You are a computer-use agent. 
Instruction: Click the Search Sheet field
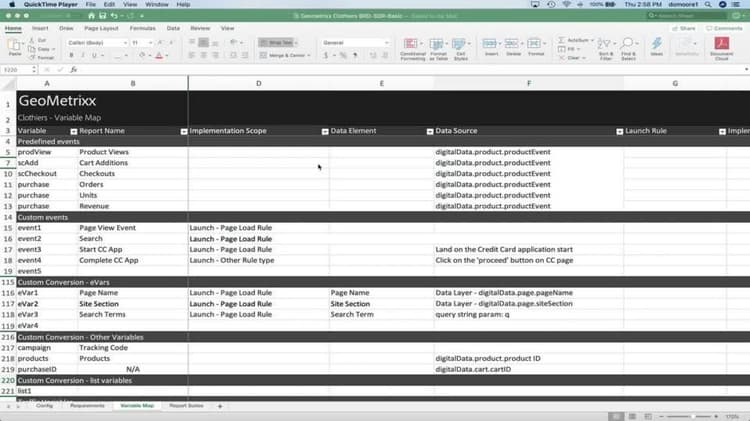(687, 16)
